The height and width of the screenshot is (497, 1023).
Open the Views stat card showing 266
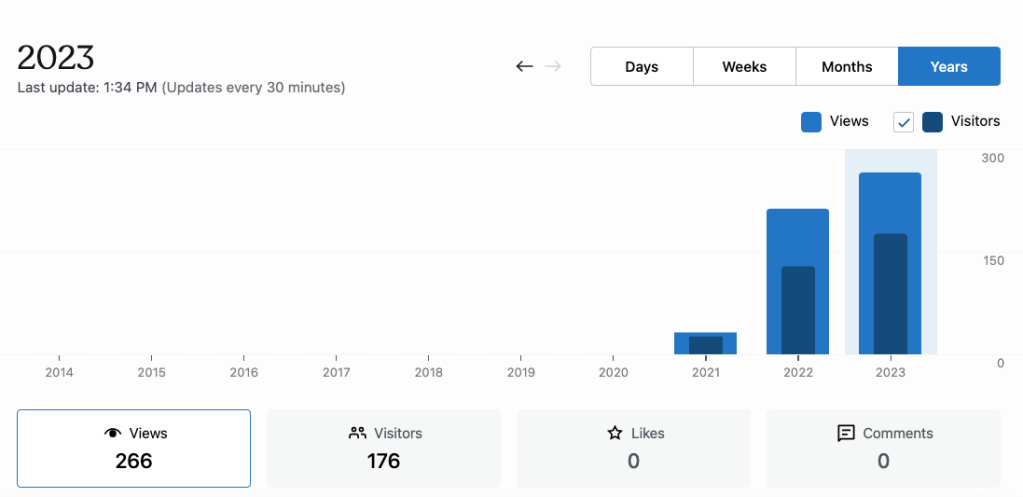pyautogui.click(x=134, y=448)
